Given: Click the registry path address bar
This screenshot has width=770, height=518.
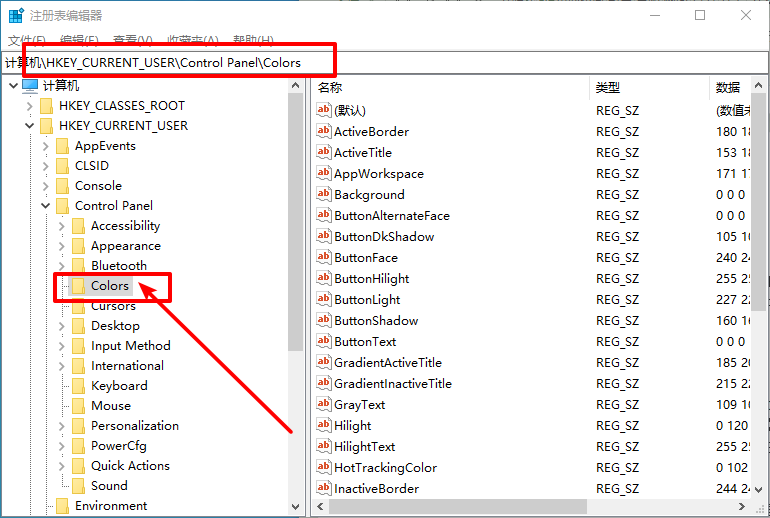Looking at the screenshot, I should coord(385,63).
